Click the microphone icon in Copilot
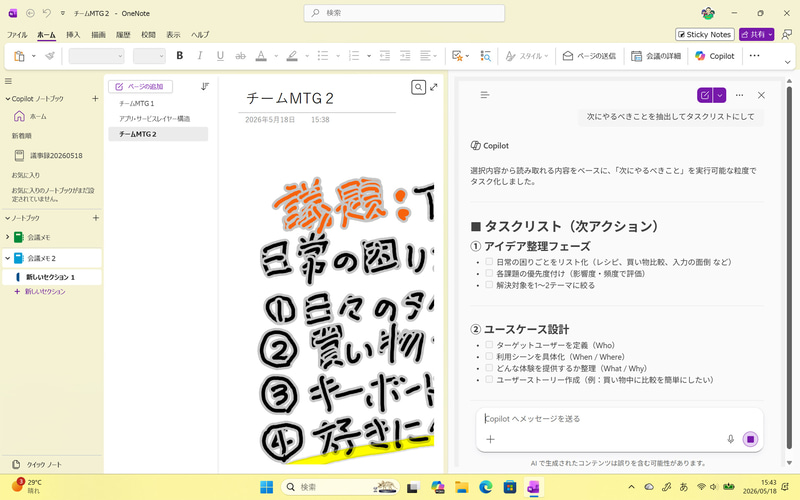The image size is (800, 500). pos(731,439)
